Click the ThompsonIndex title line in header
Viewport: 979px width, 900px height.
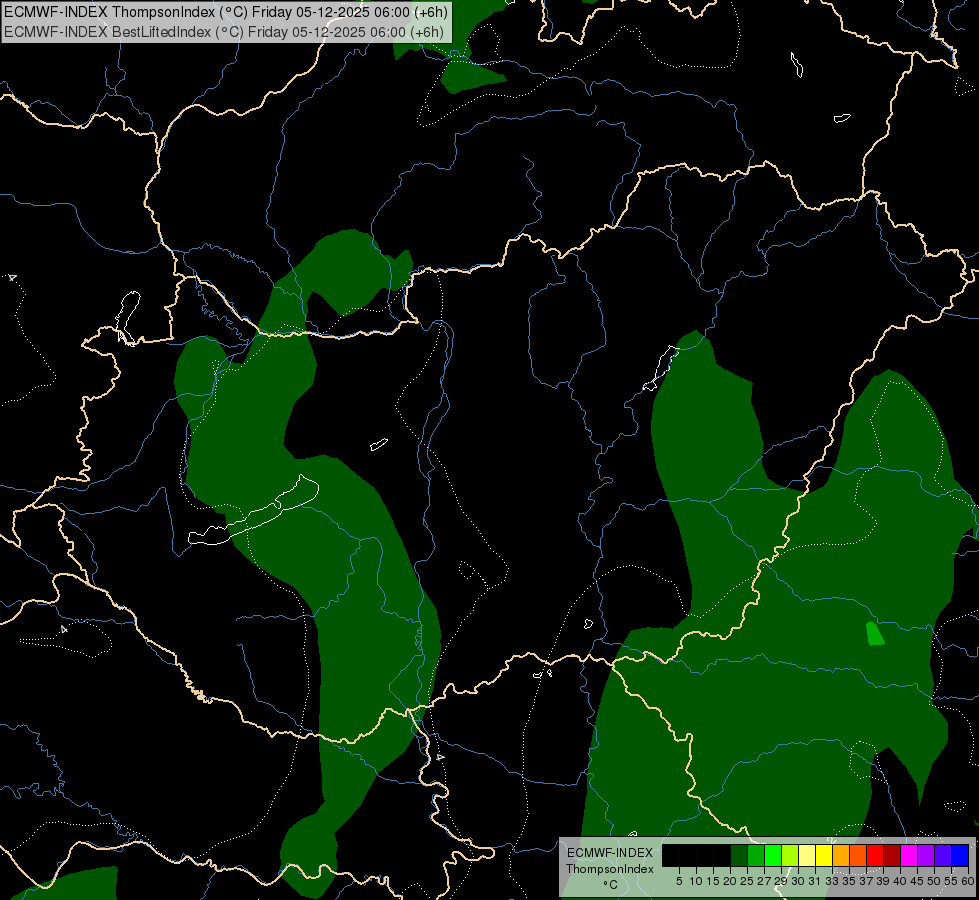tap(226, 12)
